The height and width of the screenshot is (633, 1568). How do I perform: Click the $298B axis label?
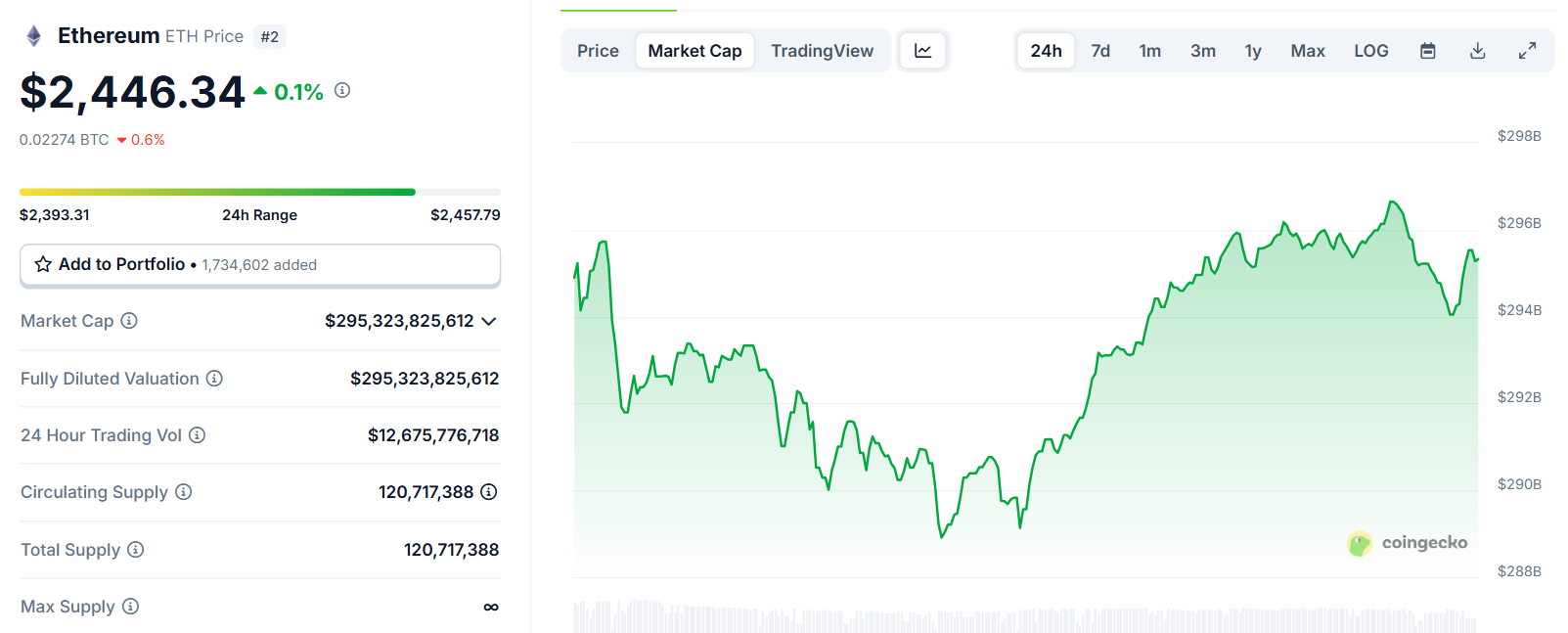click(1519, 136)
